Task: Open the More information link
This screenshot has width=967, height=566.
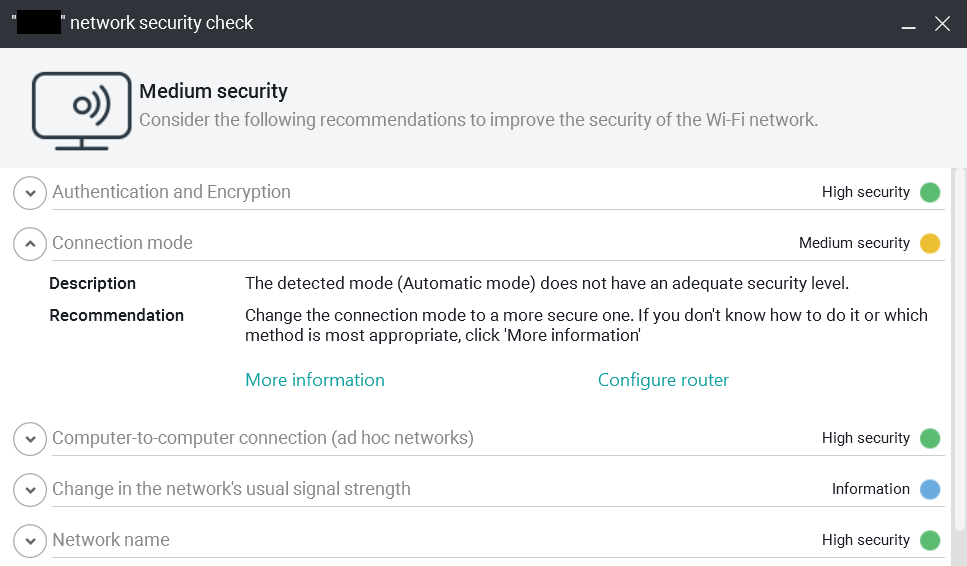Action: pyautogui.click(x=315, y=380)
